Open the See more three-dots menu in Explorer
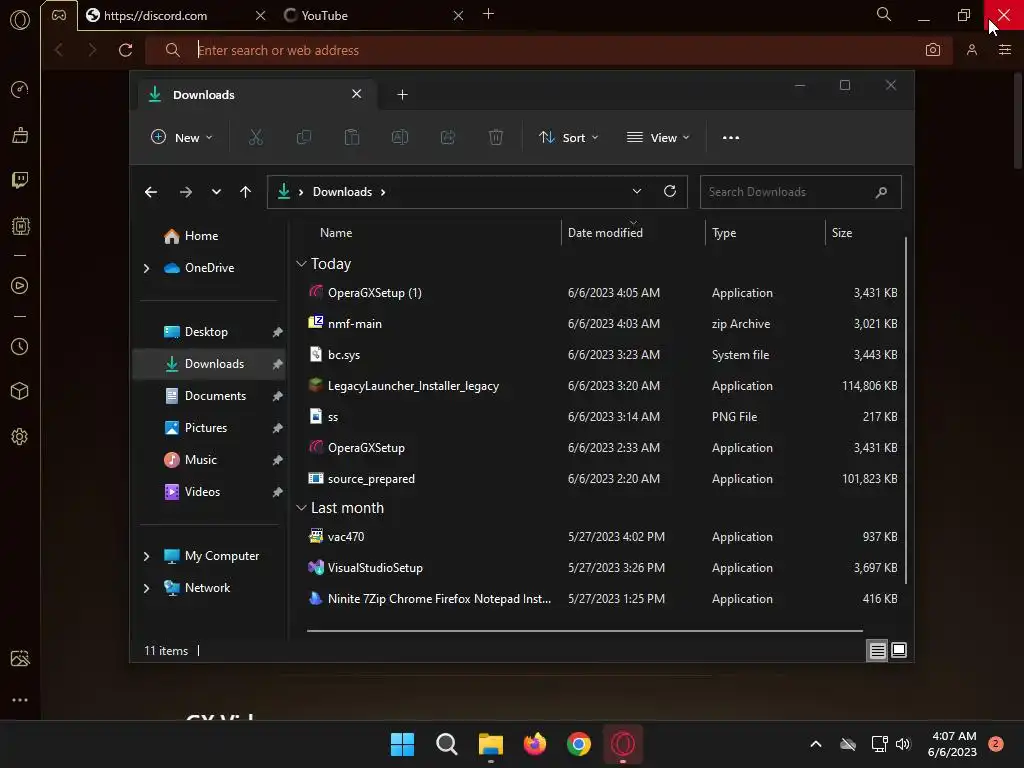Image resolution: width=1024 pixels, height=768 pixels. [731, 138]
